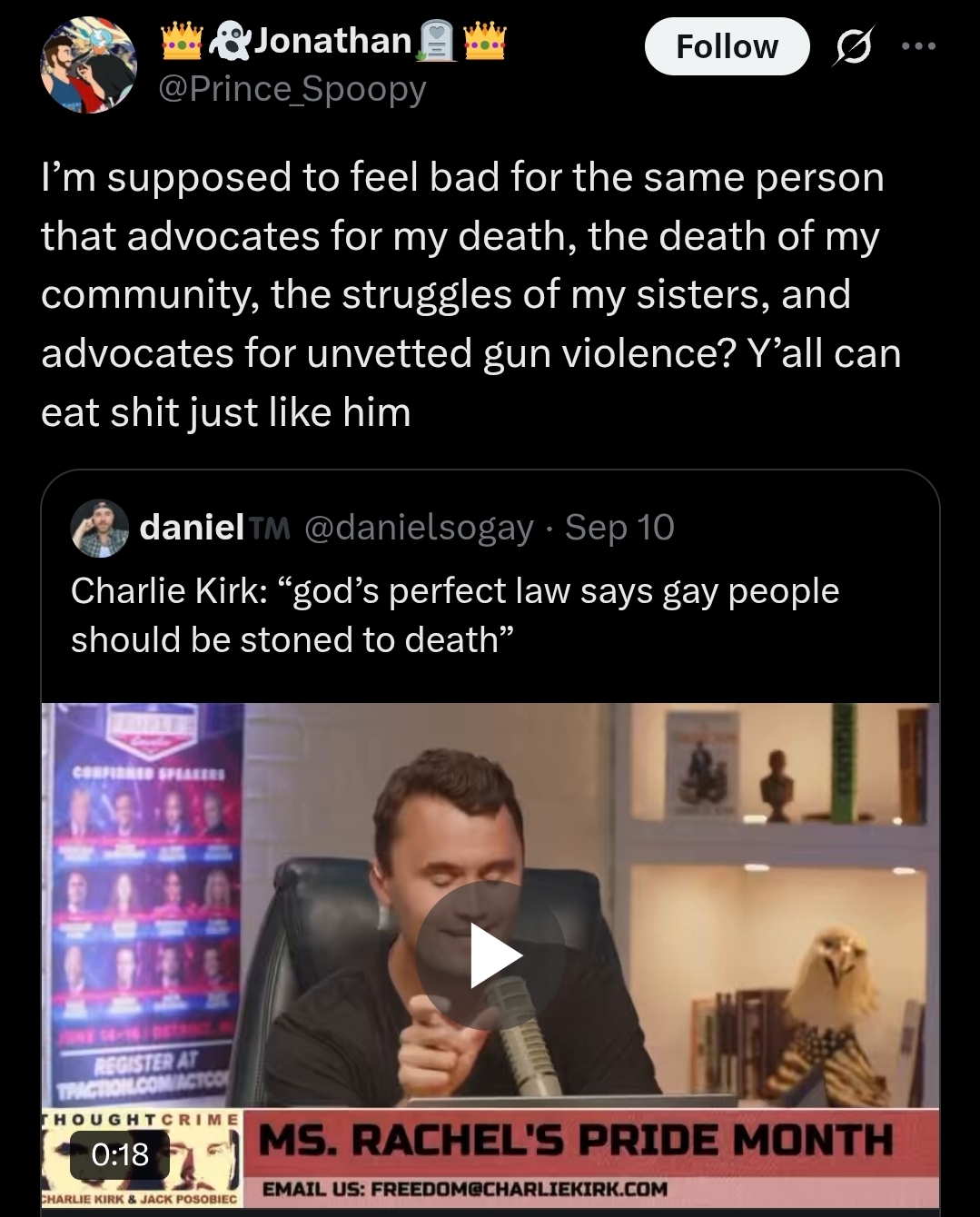
Task: Click the tombstone emoji after Jonathan
Action: 437,42
